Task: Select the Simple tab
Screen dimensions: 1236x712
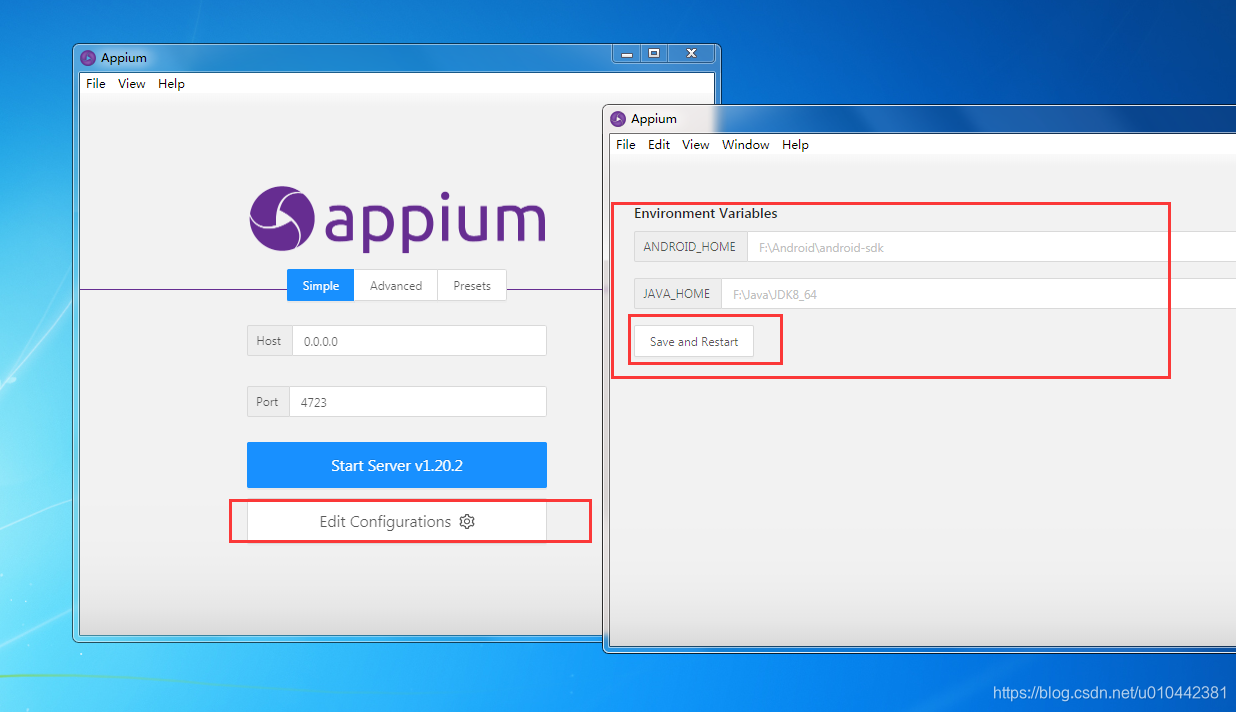Action: pyautogui.click(x=321, y=285)
